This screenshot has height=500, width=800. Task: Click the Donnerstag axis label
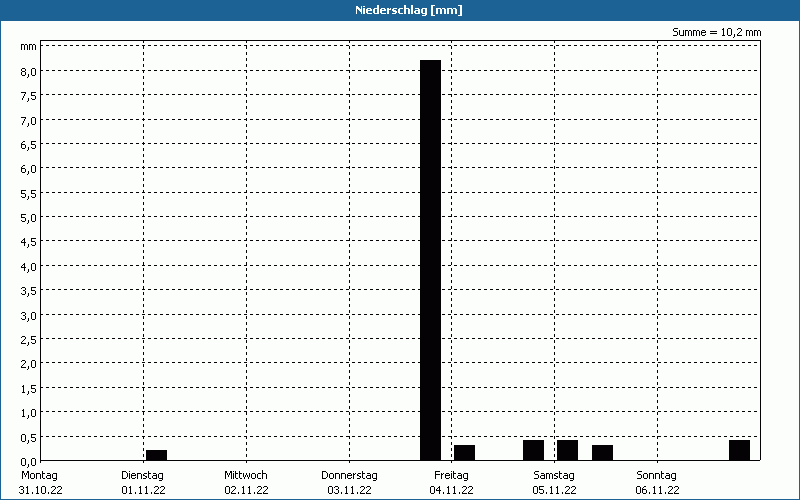(349, 476)
